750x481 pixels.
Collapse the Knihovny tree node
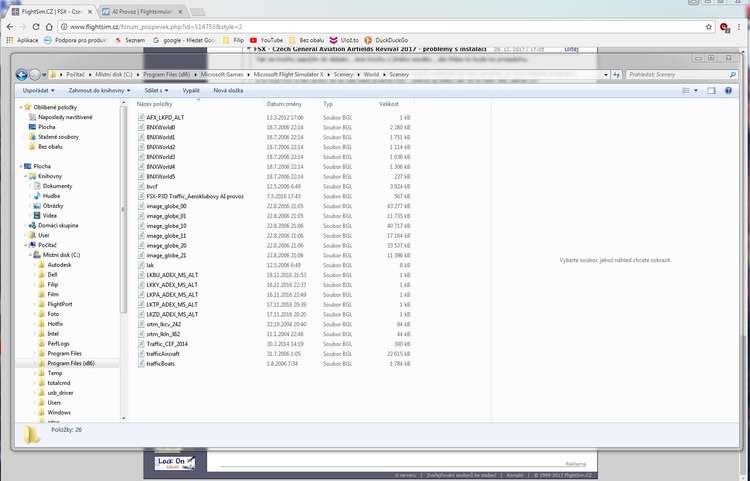pyautogui.click(x=26, y=176)
